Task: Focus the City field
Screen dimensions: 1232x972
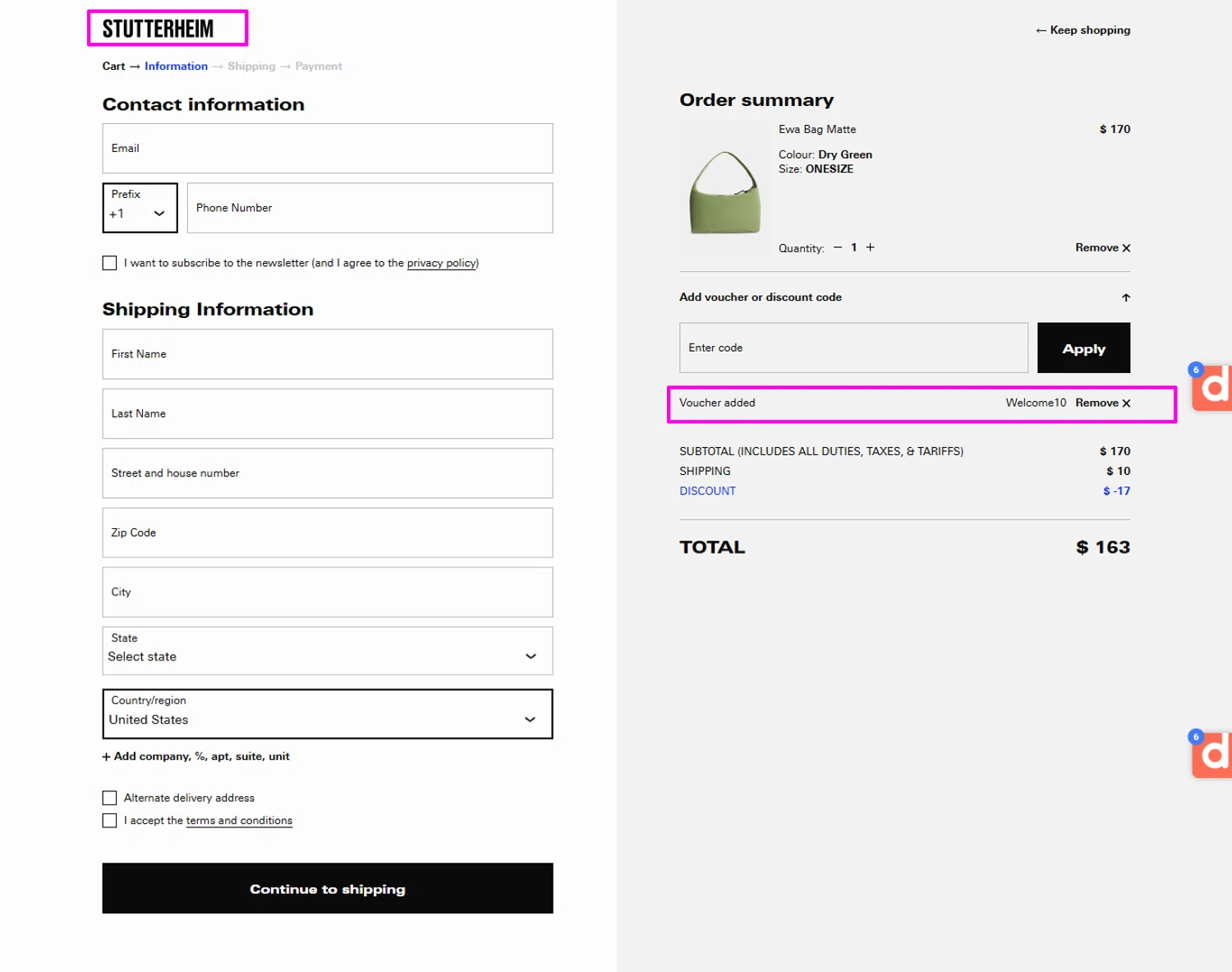Action: coord(328,592)
